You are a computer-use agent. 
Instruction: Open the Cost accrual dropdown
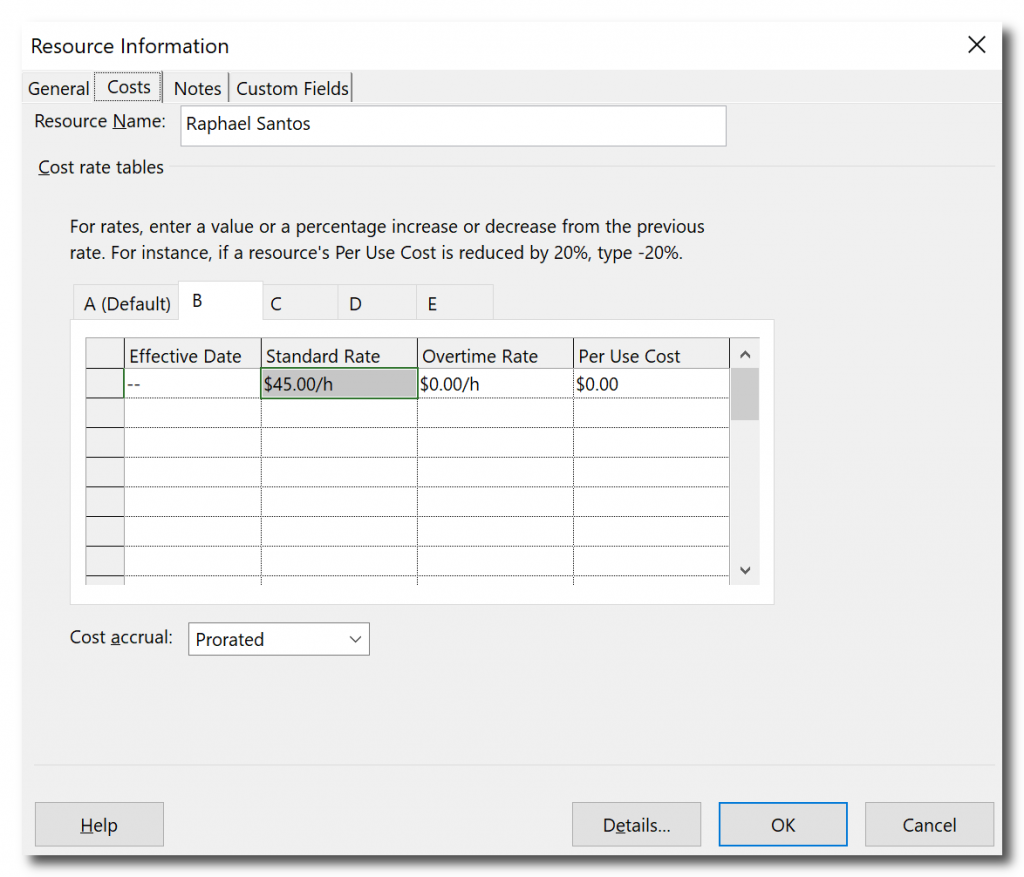tap(279, 639)
